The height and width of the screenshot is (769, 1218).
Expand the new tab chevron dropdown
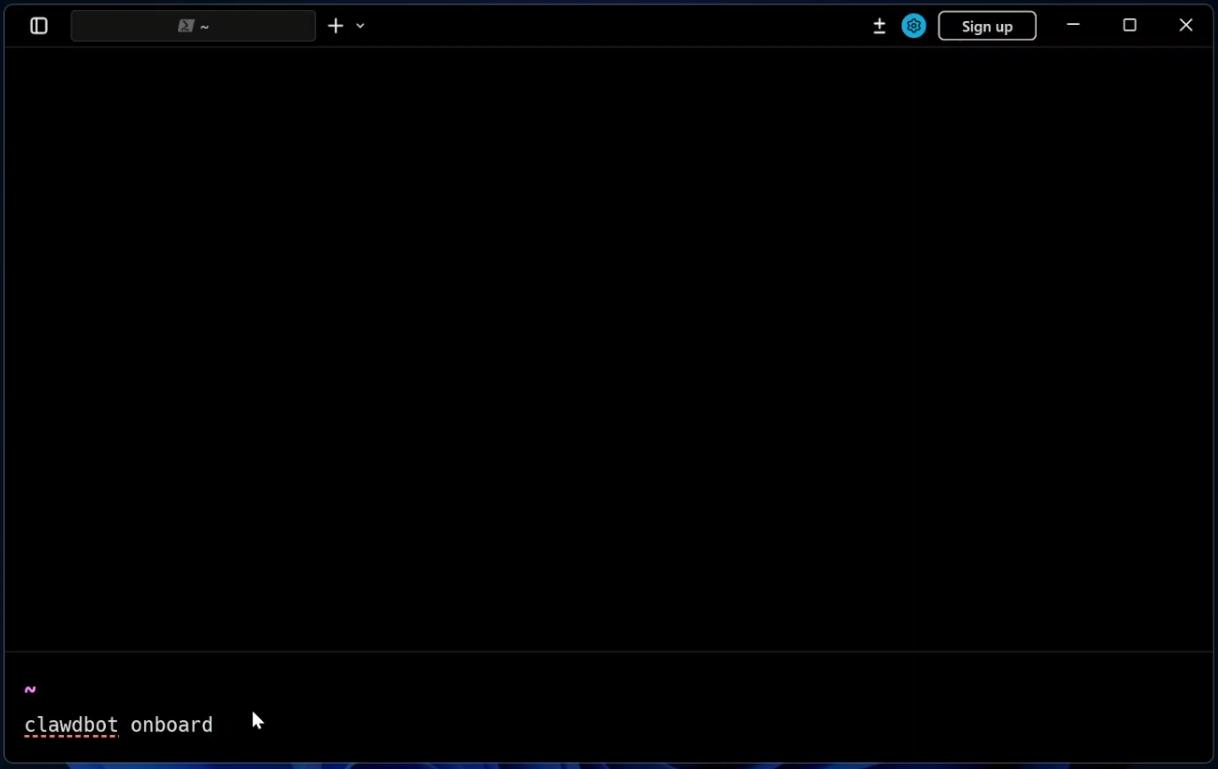point(361,26)
